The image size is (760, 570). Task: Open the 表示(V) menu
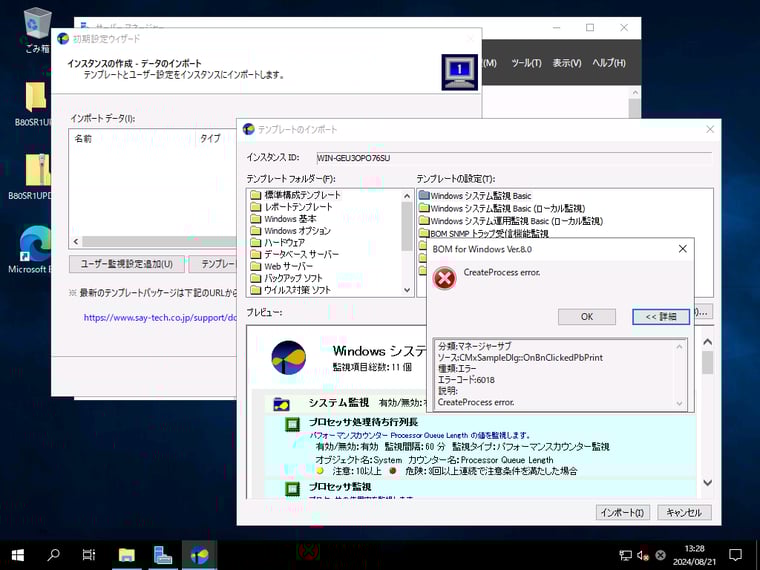click(567, 63)
